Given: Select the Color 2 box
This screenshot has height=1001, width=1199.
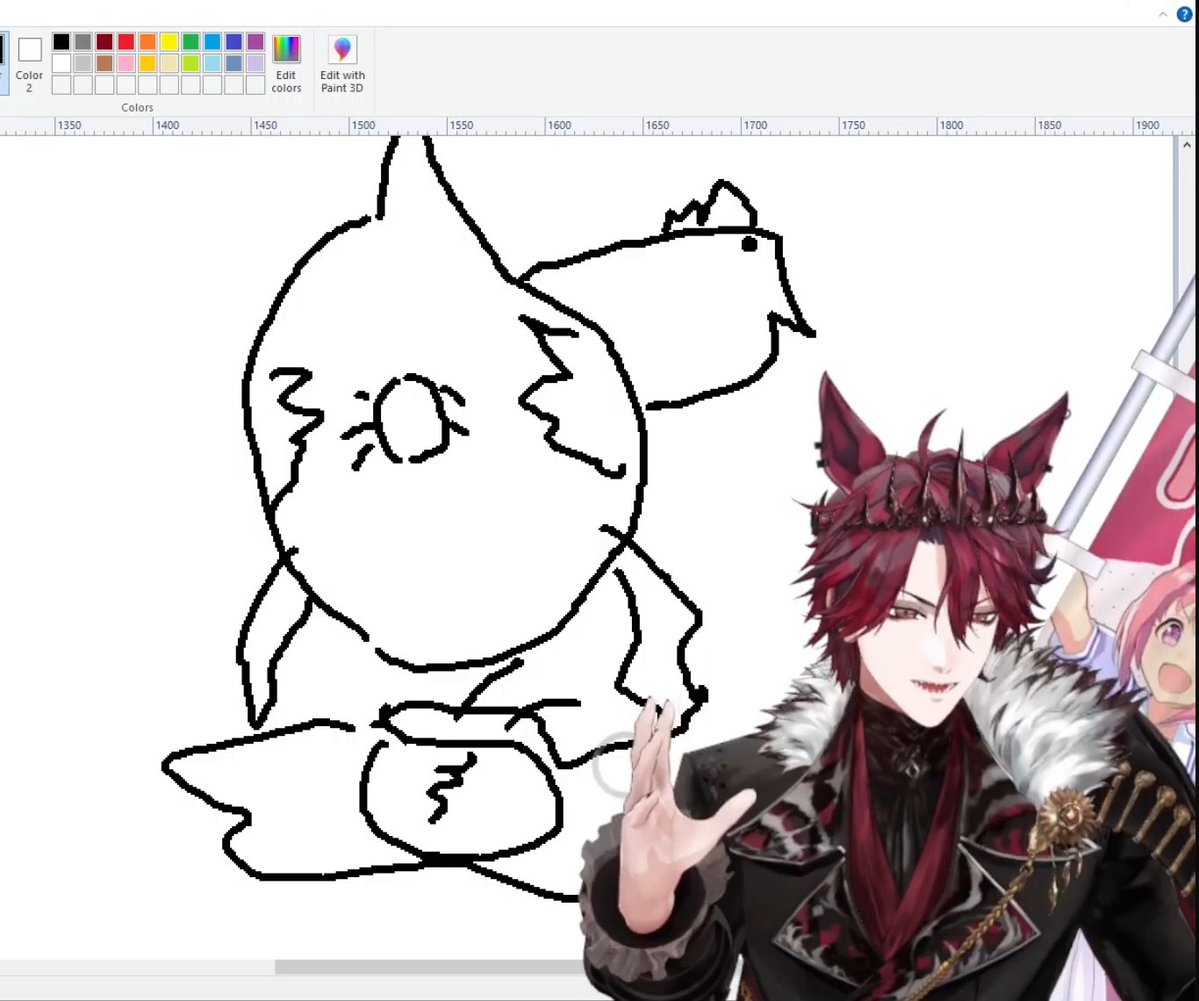Looking at the screenshot, I should 29,64.
